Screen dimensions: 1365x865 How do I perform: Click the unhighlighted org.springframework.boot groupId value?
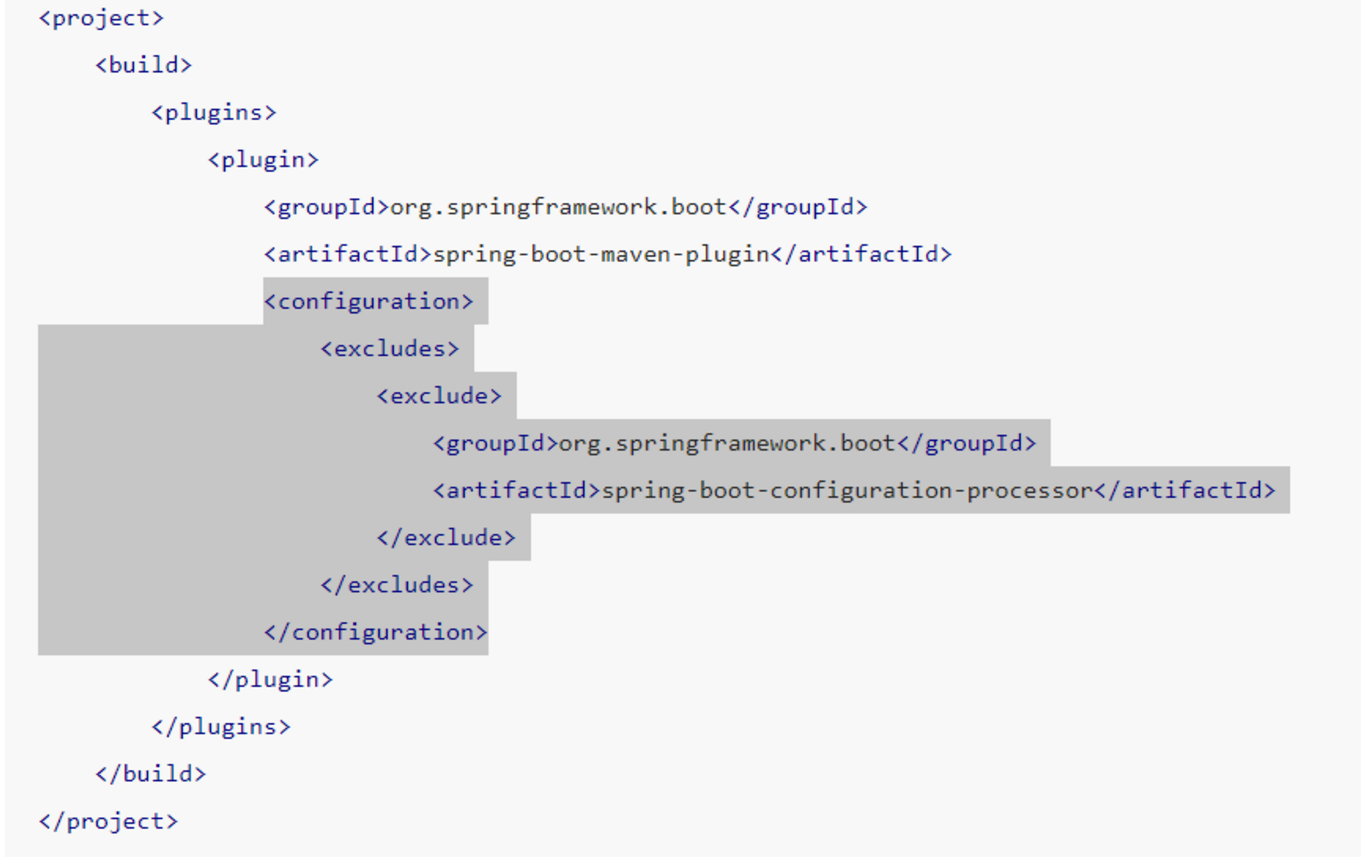557,207
